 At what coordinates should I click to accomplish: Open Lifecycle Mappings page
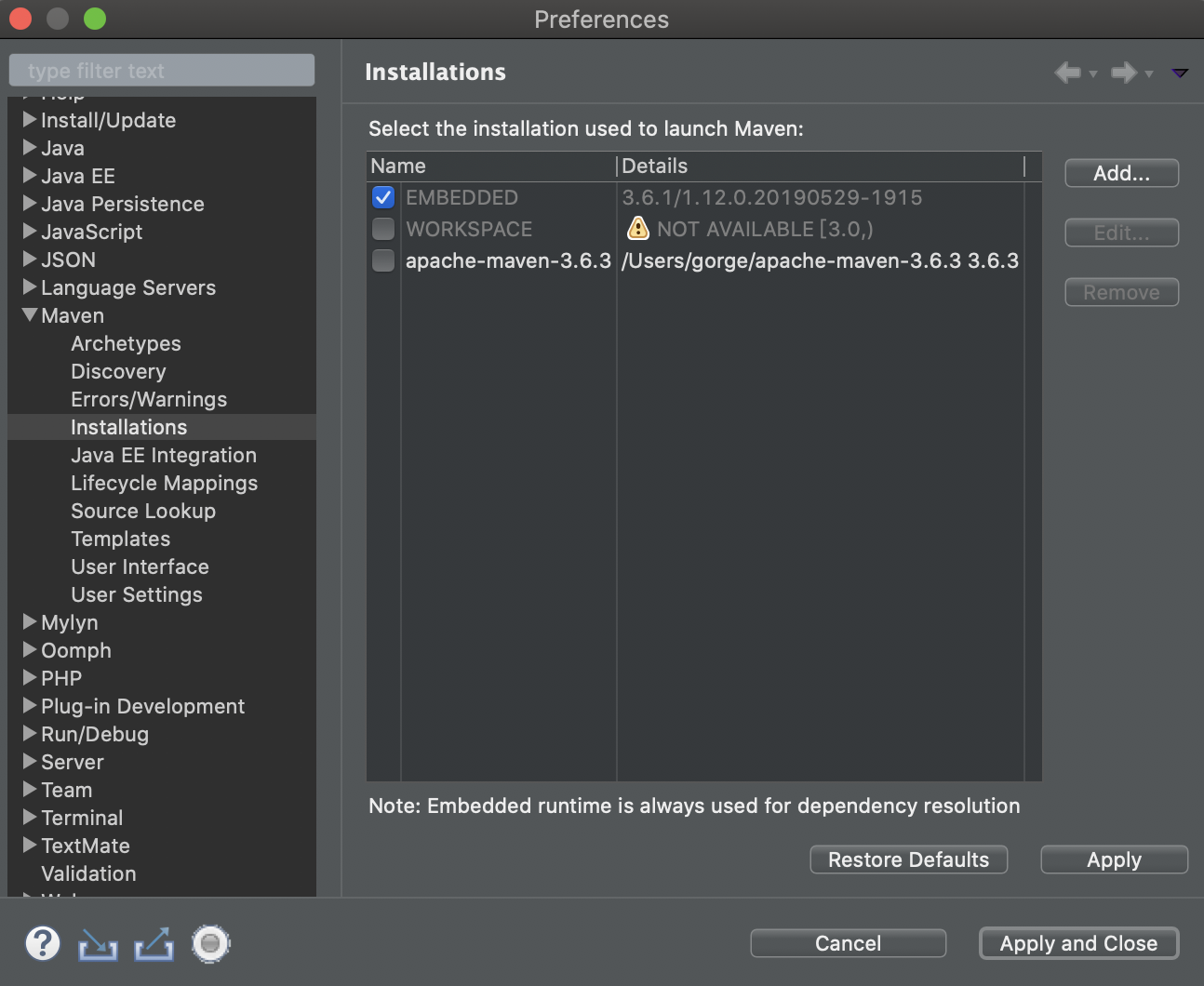(x=164, y=483)
